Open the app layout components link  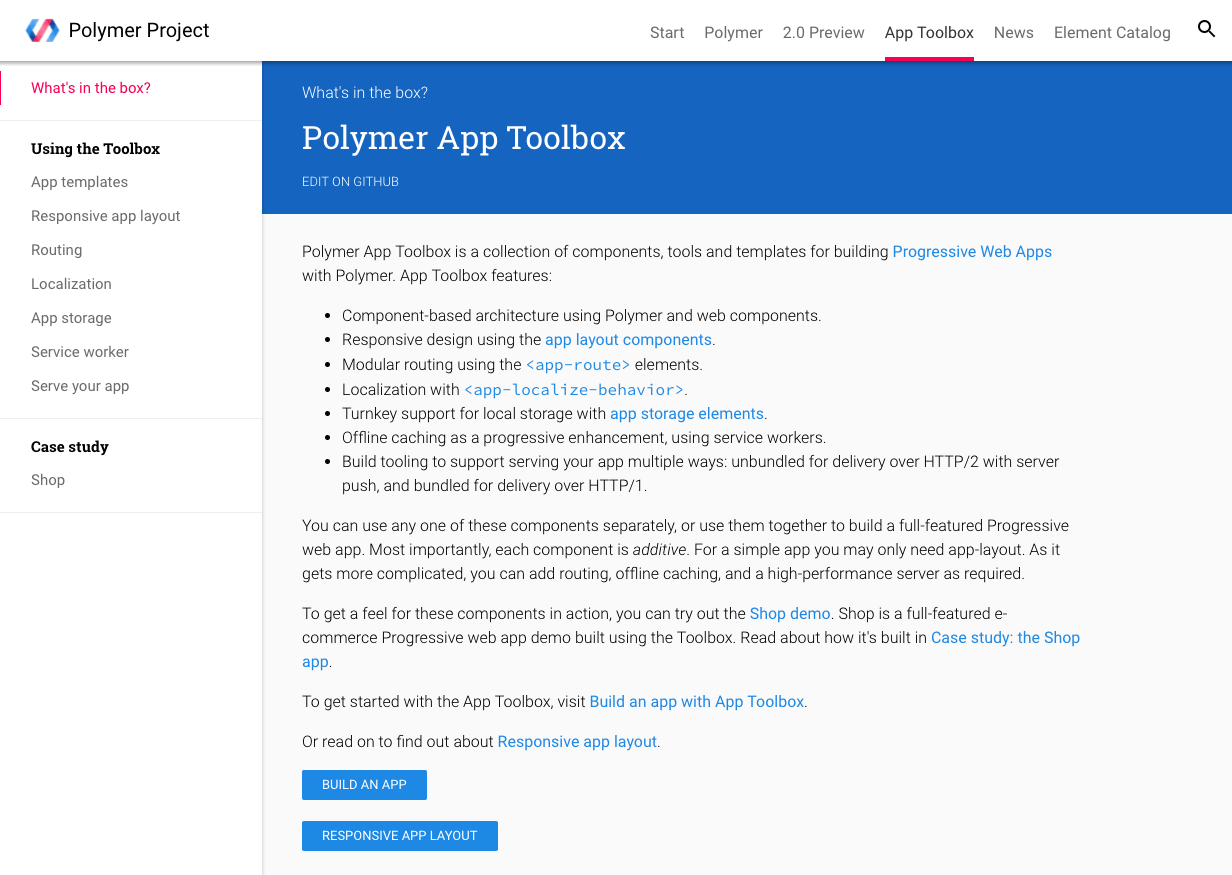coord(628,340)
